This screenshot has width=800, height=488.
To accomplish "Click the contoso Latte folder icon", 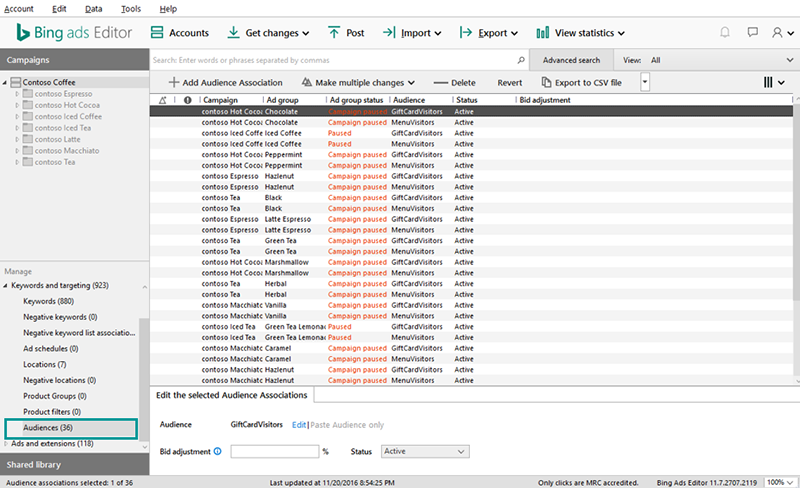I will pyautogui.click(x=28, y=139).
